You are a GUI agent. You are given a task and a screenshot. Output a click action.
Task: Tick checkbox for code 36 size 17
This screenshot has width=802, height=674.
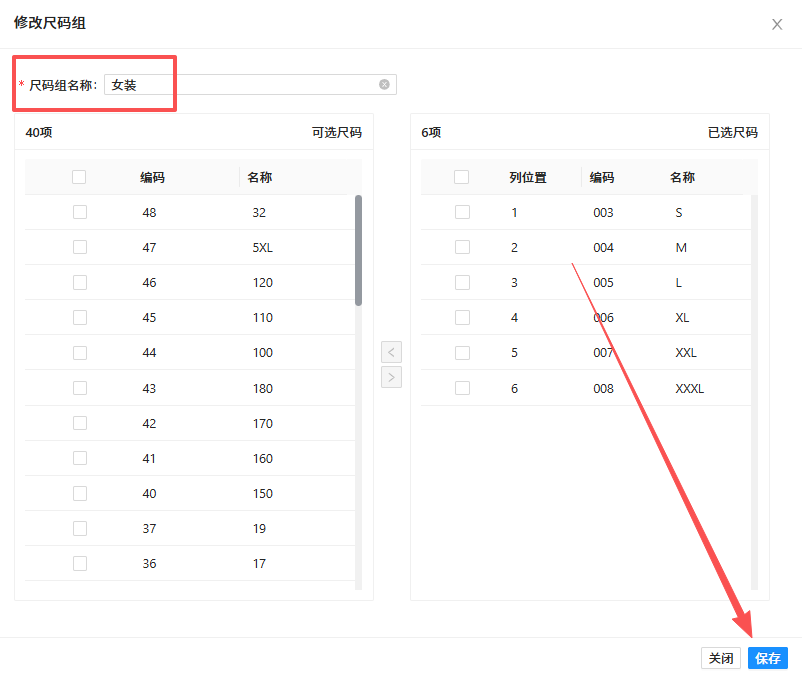coord(80,563)
